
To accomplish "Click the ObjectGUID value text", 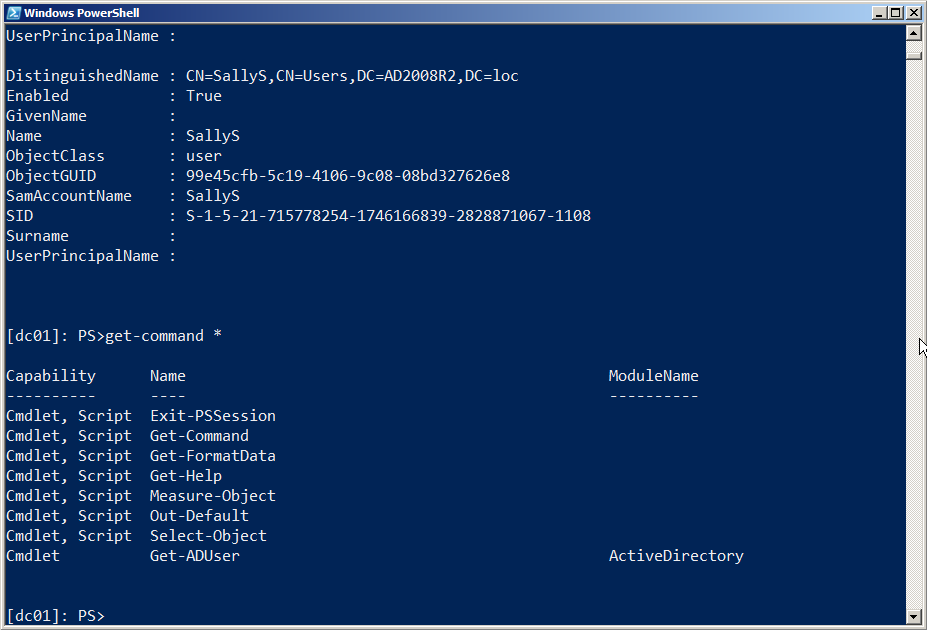I will [x=348, y=176].
